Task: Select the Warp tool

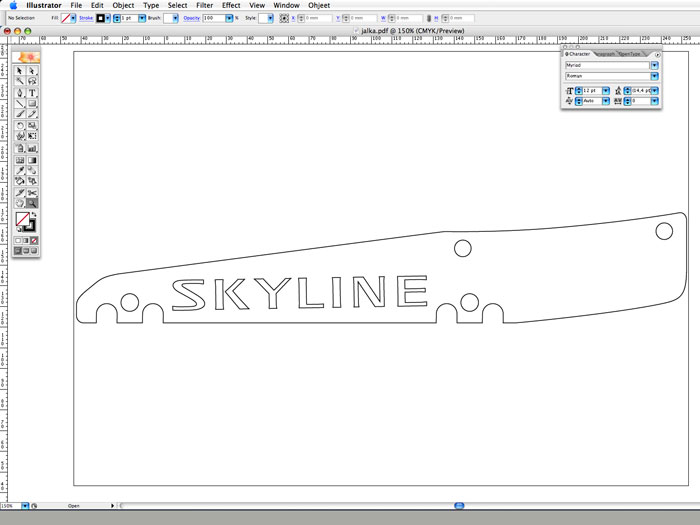Action: [20, 136]
